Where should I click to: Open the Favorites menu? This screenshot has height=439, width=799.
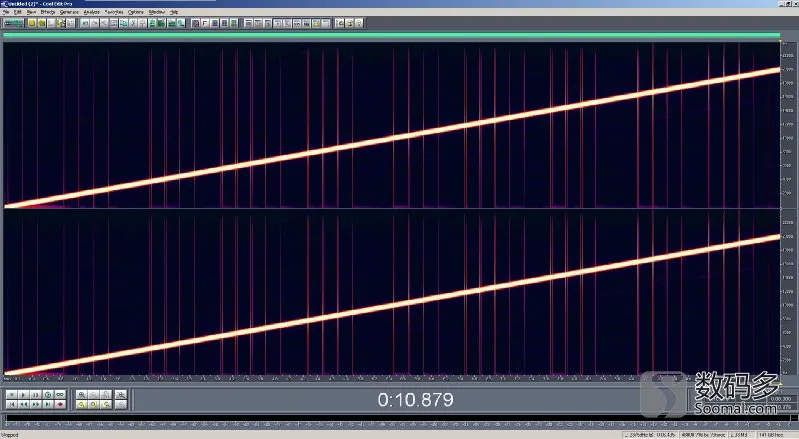(x=114, y=12)
